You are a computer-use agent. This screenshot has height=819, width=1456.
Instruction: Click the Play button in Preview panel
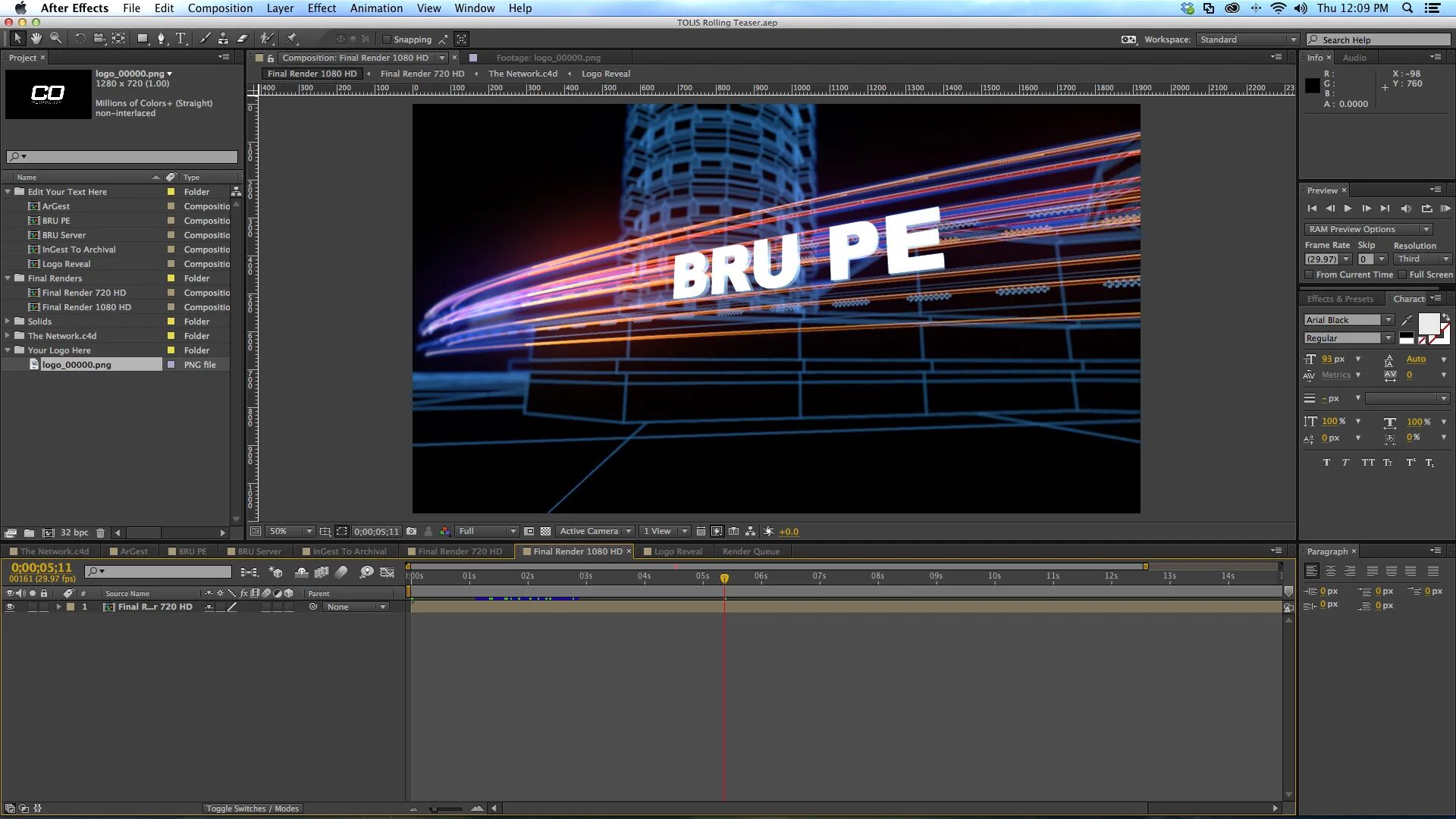coord(1348,209)
